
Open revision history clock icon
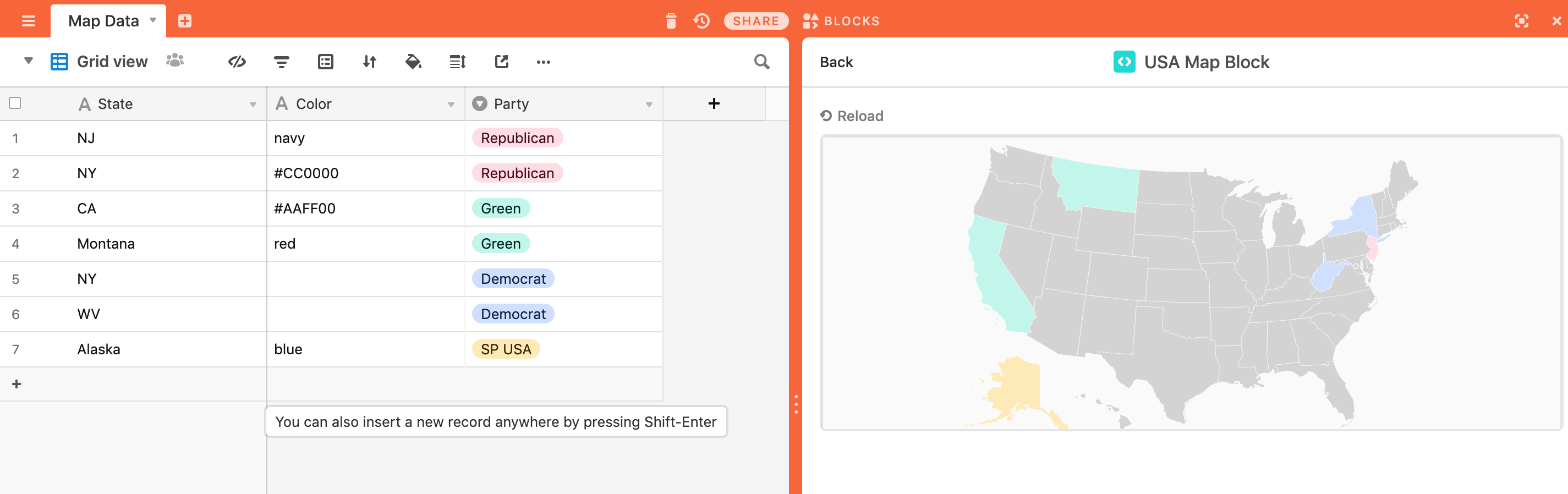point(702,21)
